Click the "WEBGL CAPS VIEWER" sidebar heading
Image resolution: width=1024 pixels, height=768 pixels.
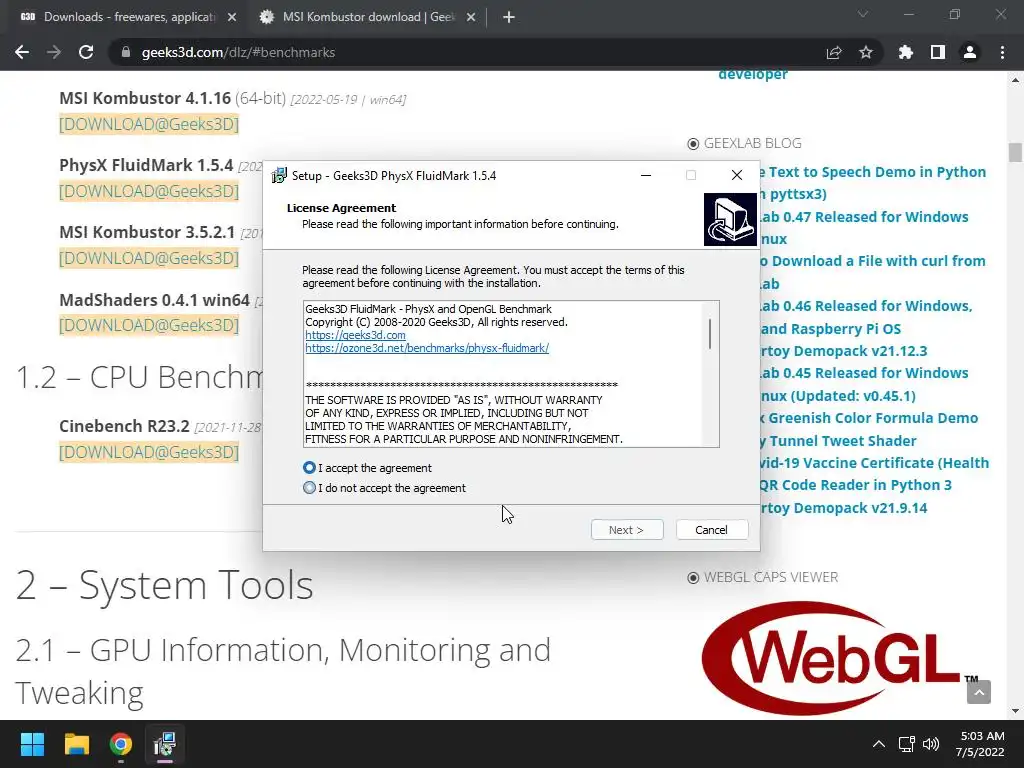point(771,577)
